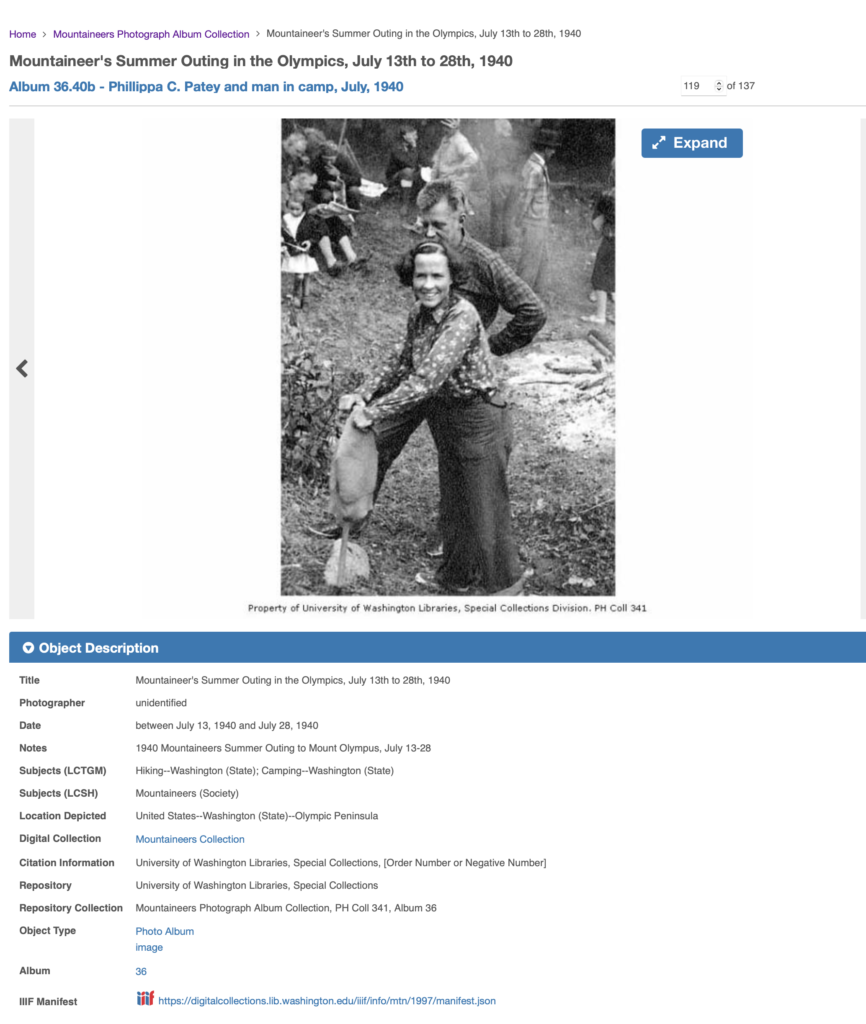Go to Home breadcrumb link
Viewport: 866px width, 1024px height.
click(22, 34)
